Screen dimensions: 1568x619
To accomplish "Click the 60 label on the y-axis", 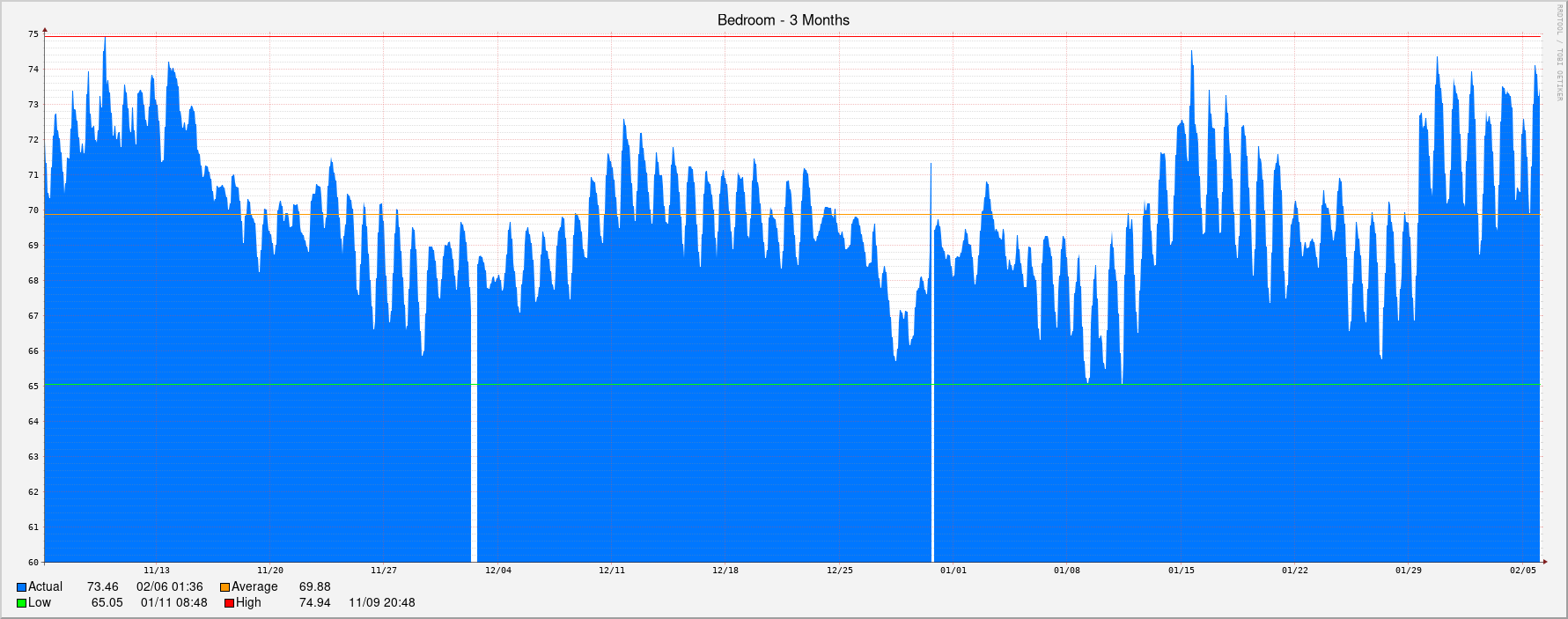I will click(x=33, y=562).
